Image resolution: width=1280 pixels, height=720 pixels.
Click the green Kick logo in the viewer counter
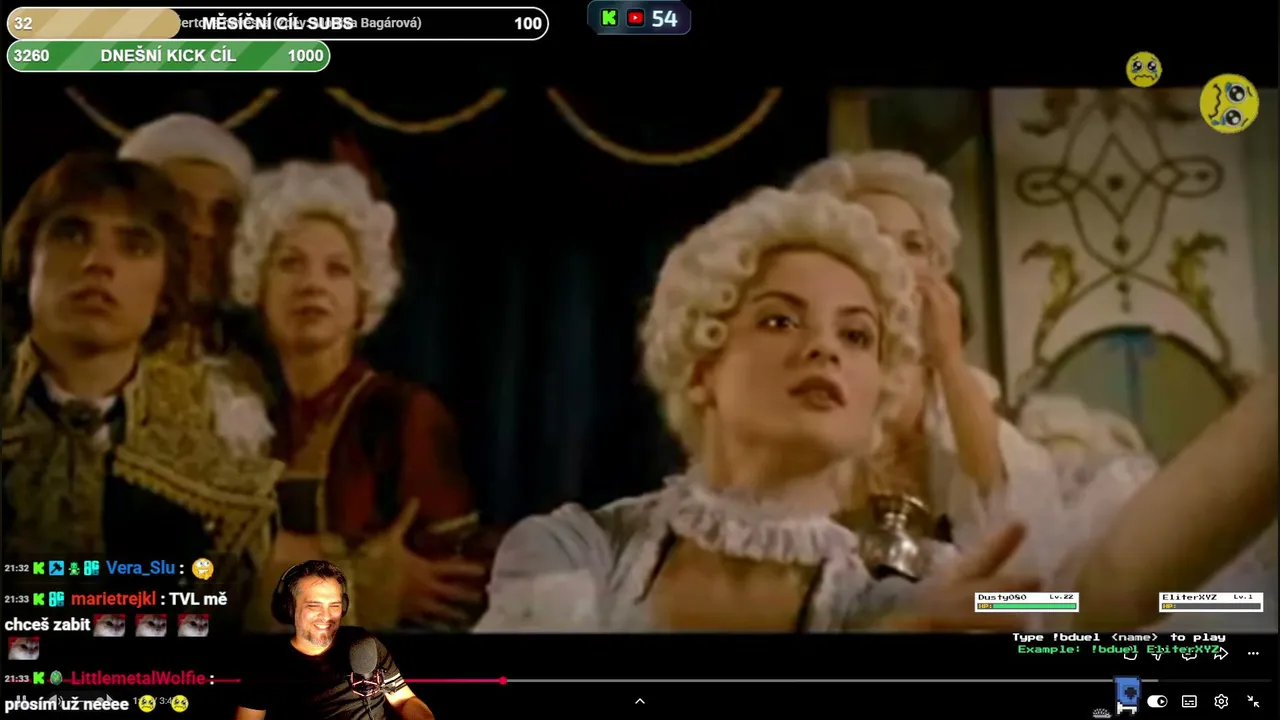[x=609, y=18]
